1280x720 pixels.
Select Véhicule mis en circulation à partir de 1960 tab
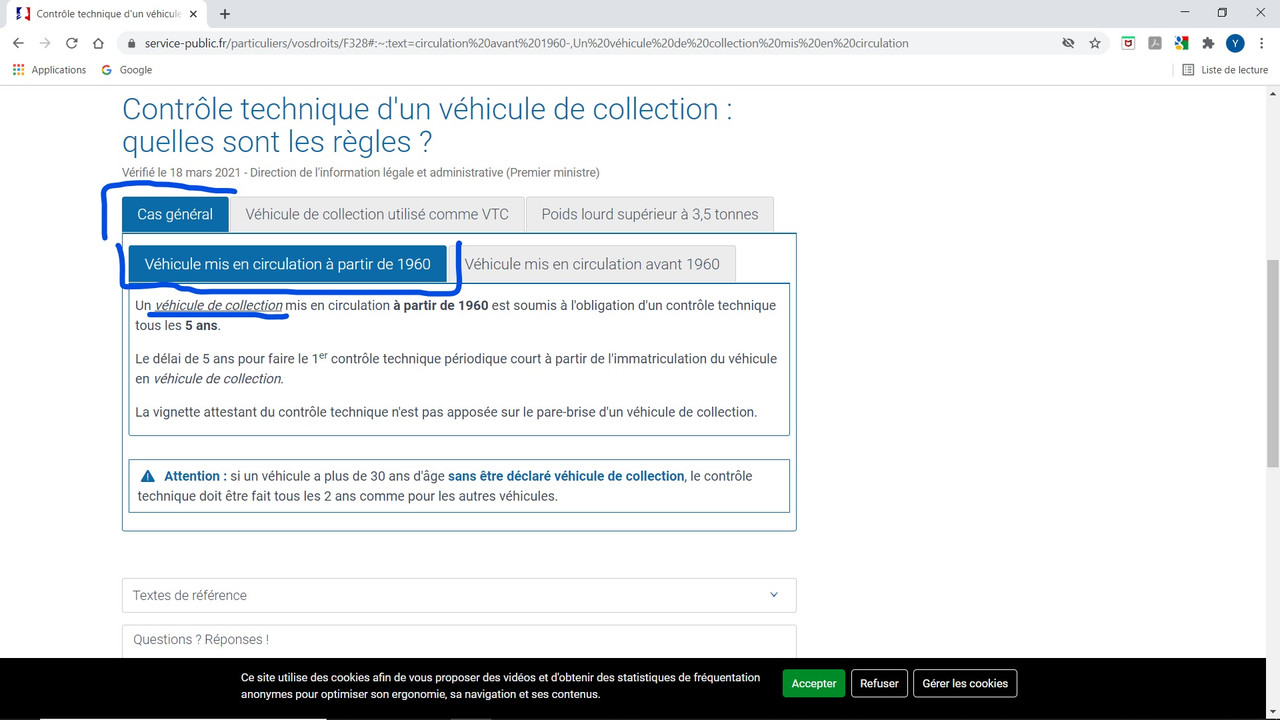pyautogui.click(x=288, y=264)
